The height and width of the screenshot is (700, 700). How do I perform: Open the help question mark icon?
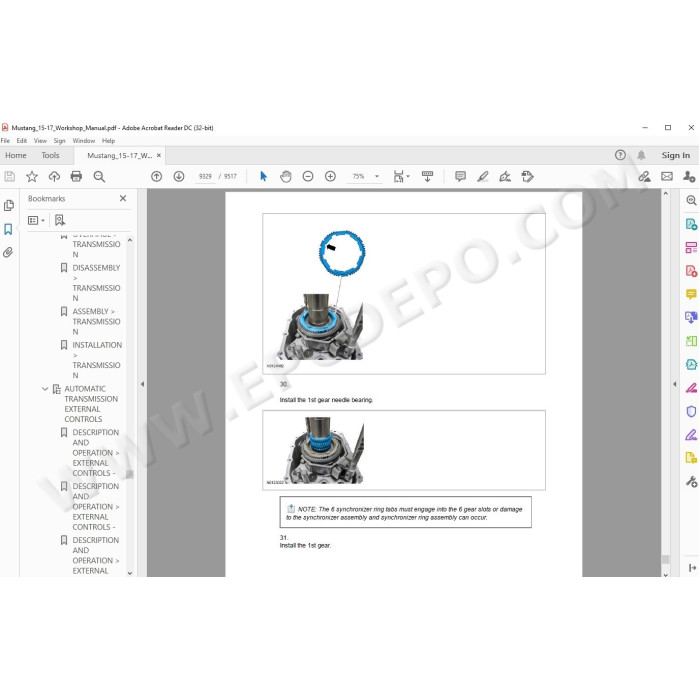click(x=620, y=155)
